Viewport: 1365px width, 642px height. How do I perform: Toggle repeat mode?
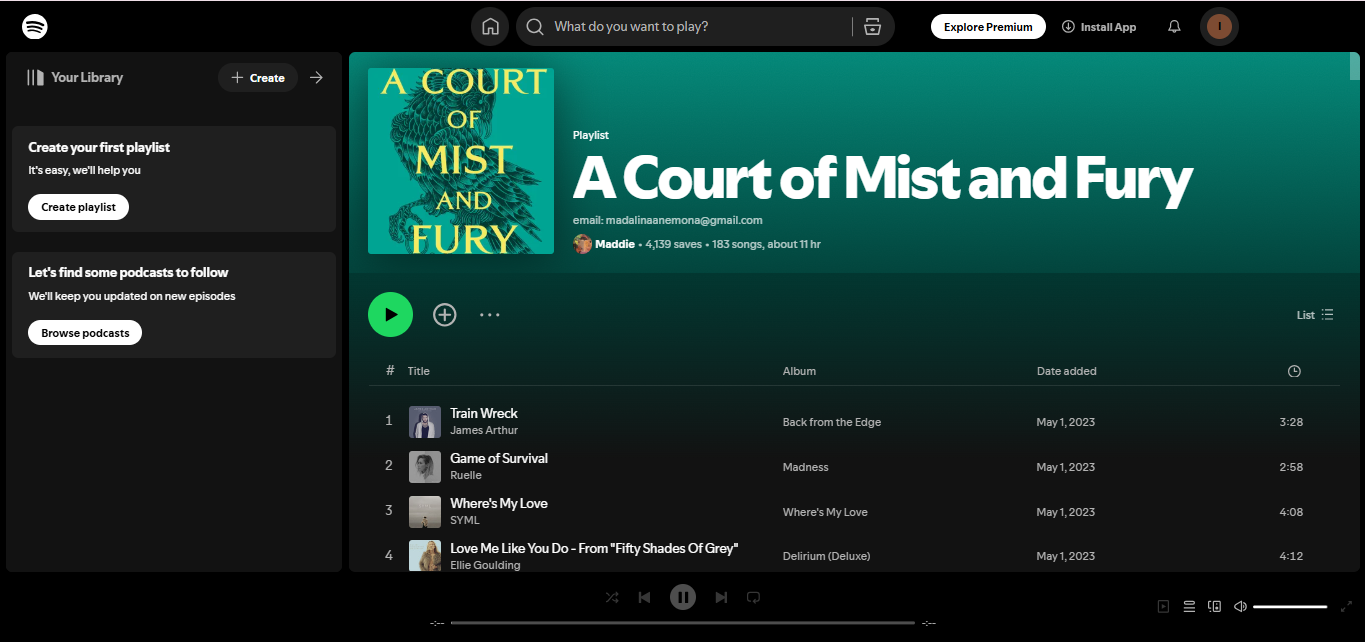coord(753,597)
